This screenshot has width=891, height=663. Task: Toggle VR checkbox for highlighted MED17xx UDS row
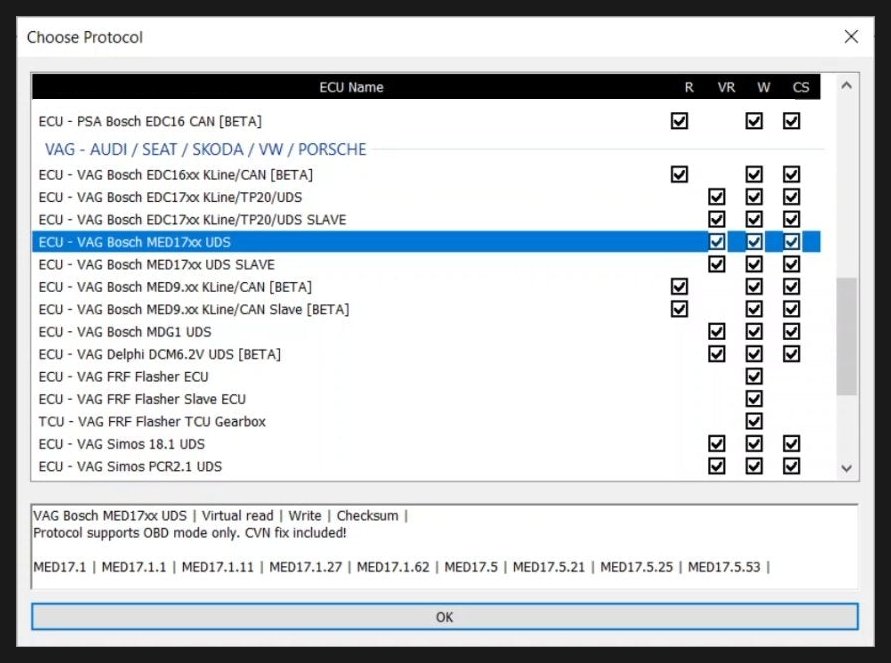coord(717,242)
